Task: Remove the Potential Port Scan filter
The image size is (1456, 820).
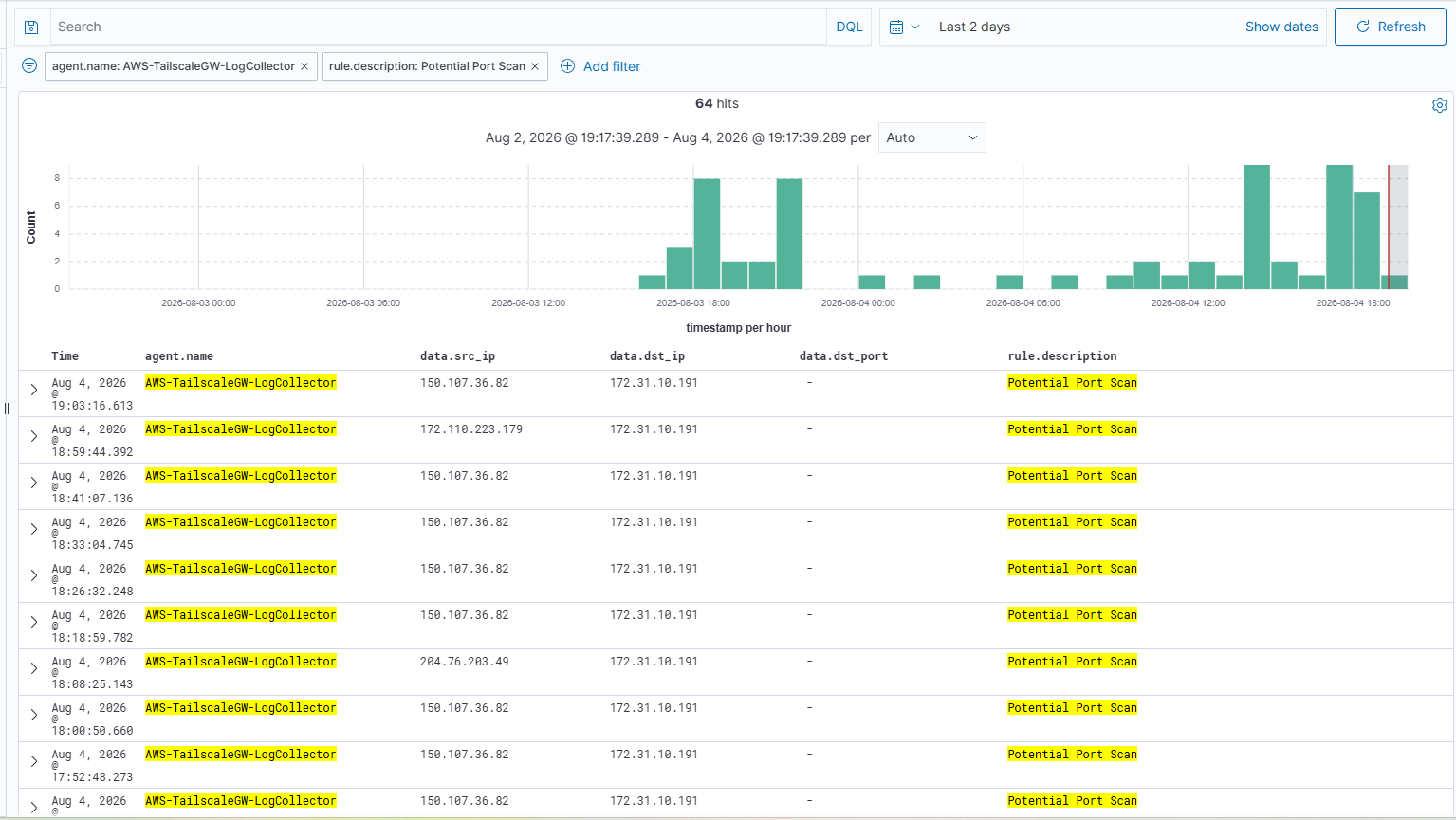Action: (535, 66)
